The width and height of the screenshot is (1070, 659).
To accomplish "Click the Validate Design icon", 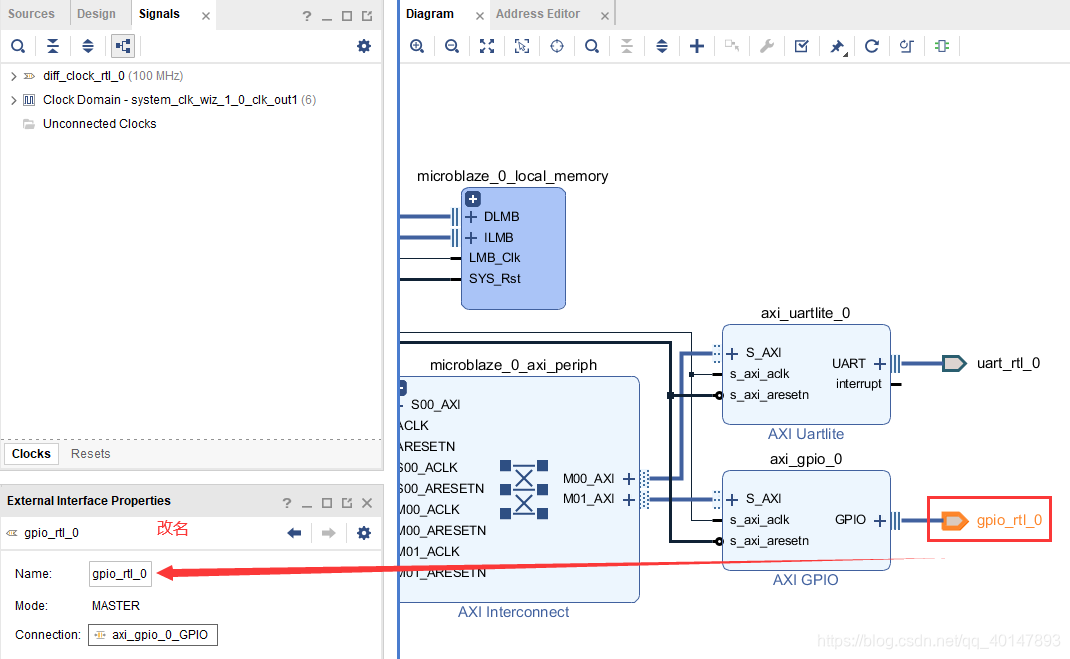I will (802, 46).
